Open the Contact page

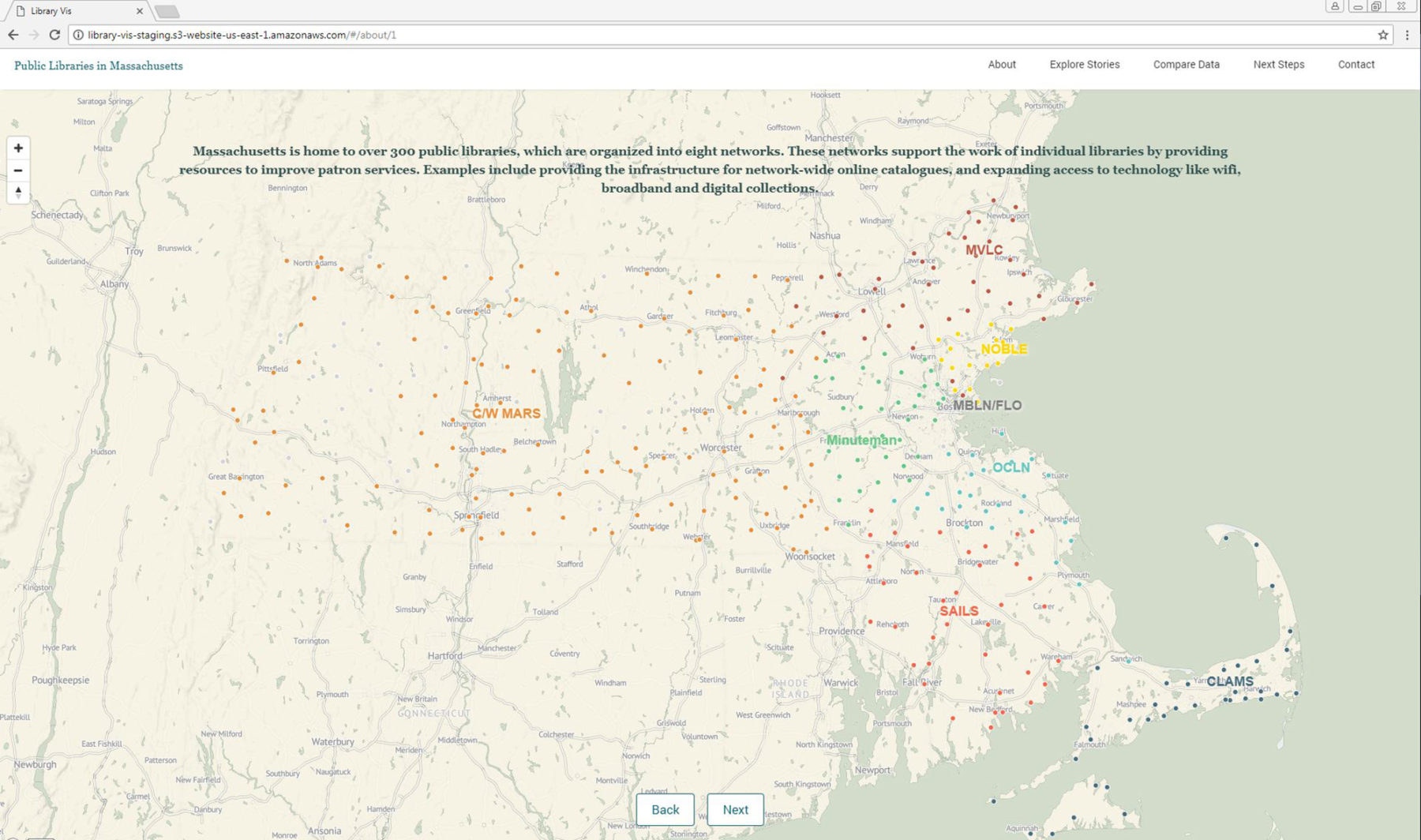point(1356,65)
